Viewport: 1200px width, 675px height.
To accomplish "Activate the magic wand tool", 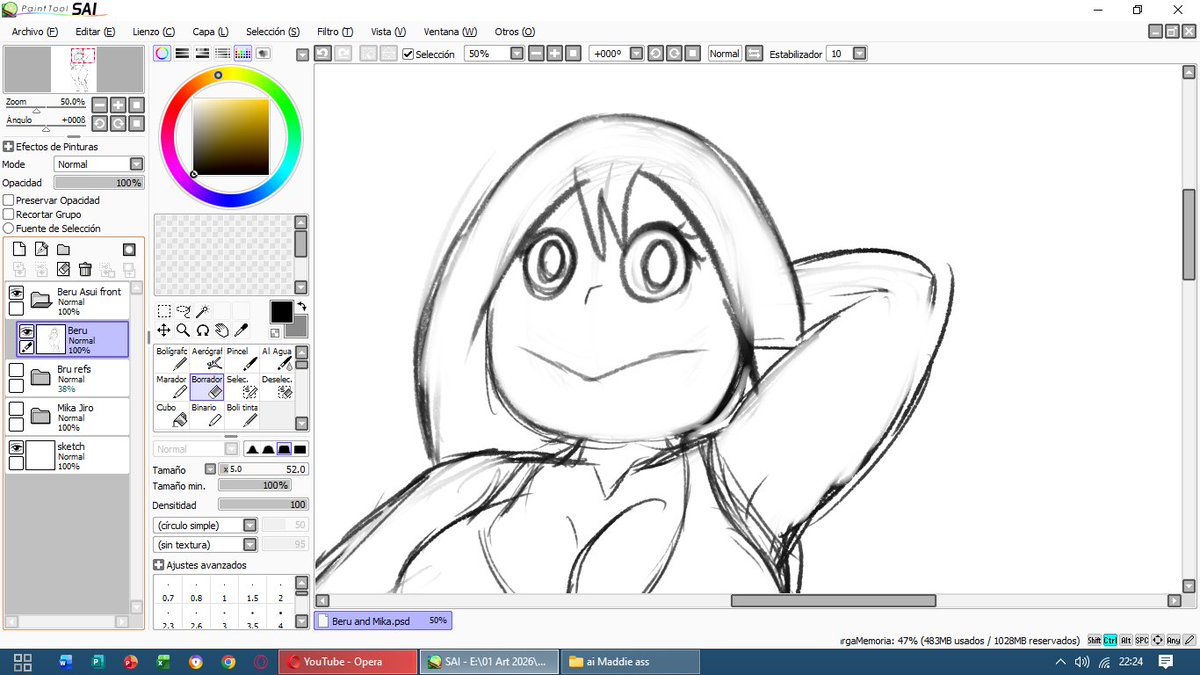I will pyautogui.click(x=202, y=311).
